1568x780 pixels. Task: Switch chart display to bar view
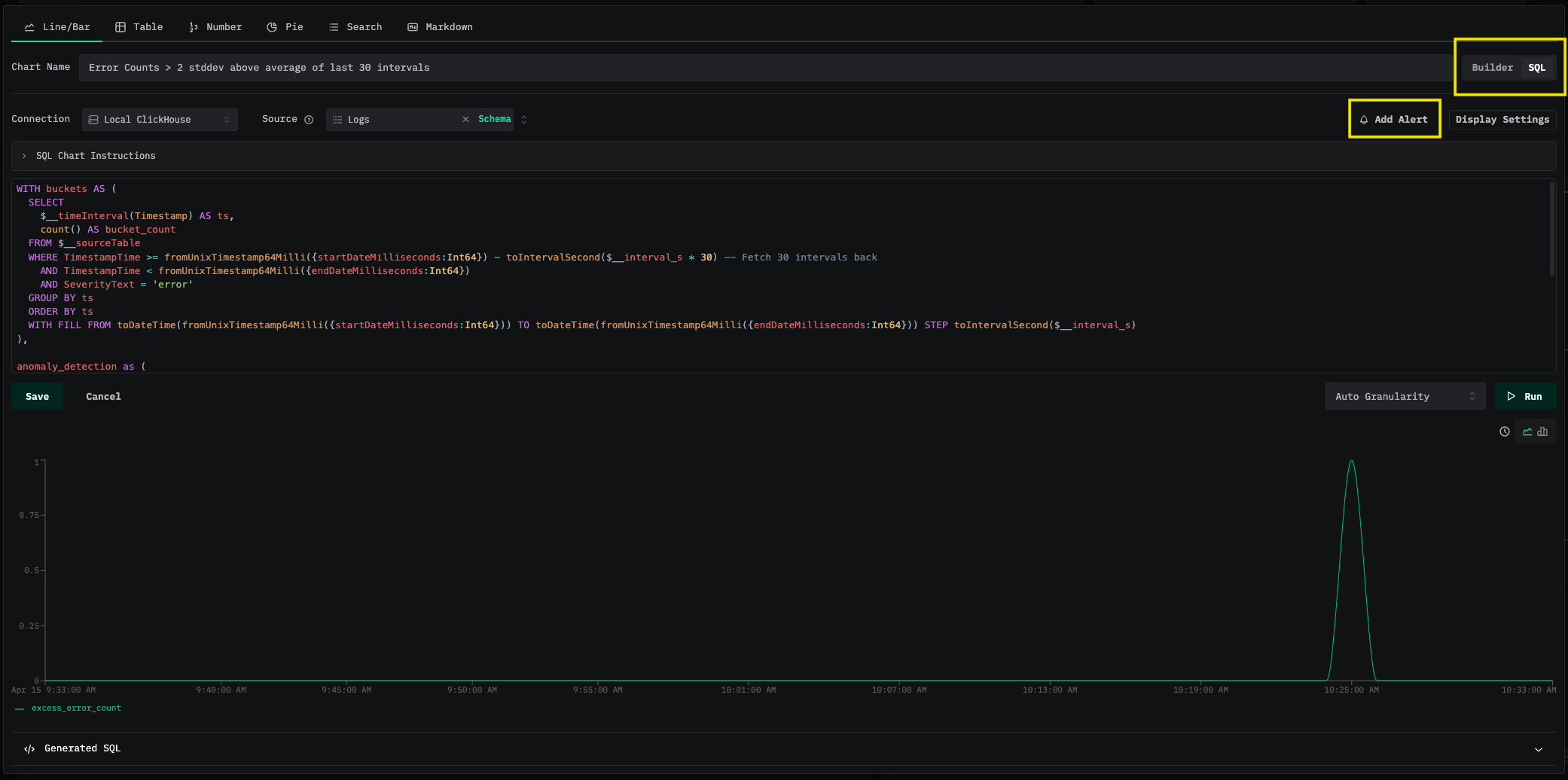tap(1542, 431)
